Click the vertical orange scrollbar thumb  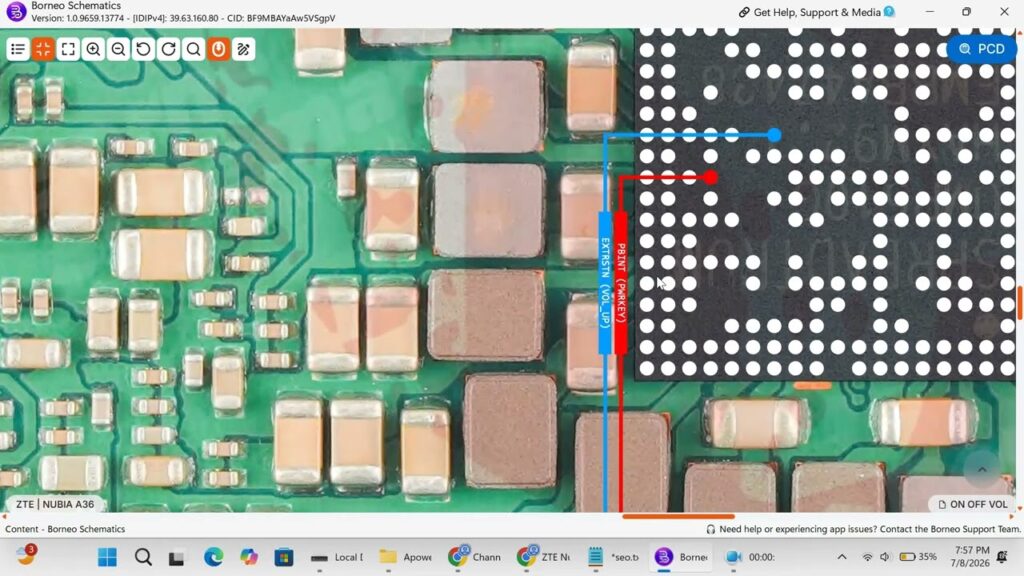(x=1020, y=303)
